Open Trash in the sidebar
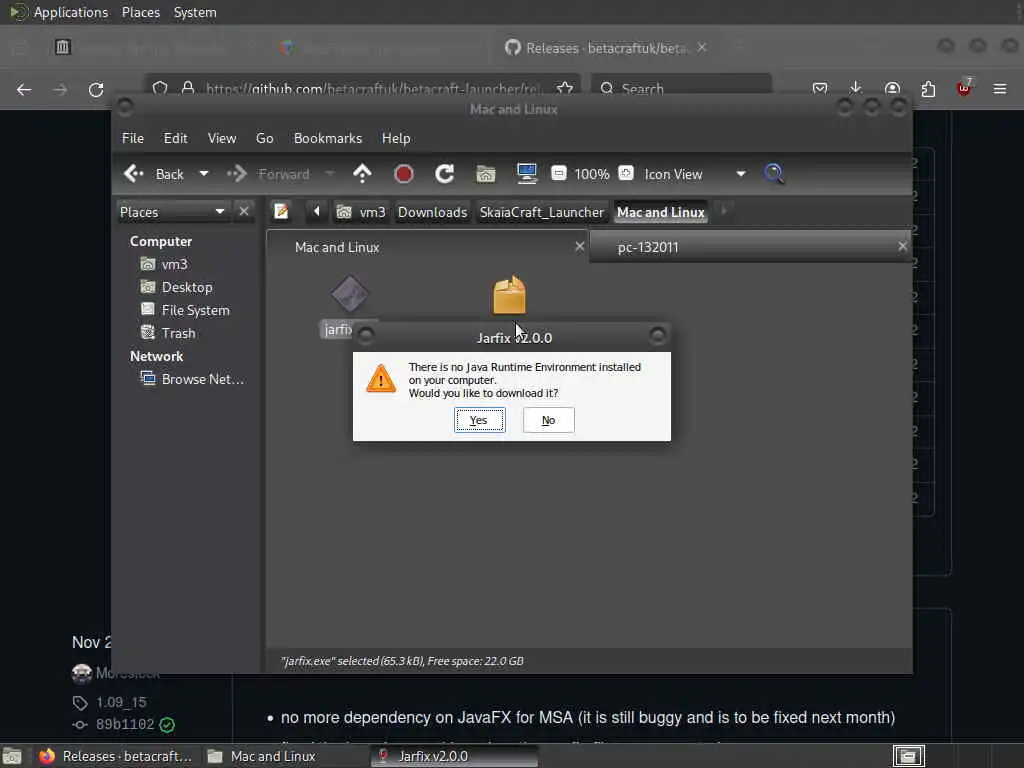 [x=168, y=333]
